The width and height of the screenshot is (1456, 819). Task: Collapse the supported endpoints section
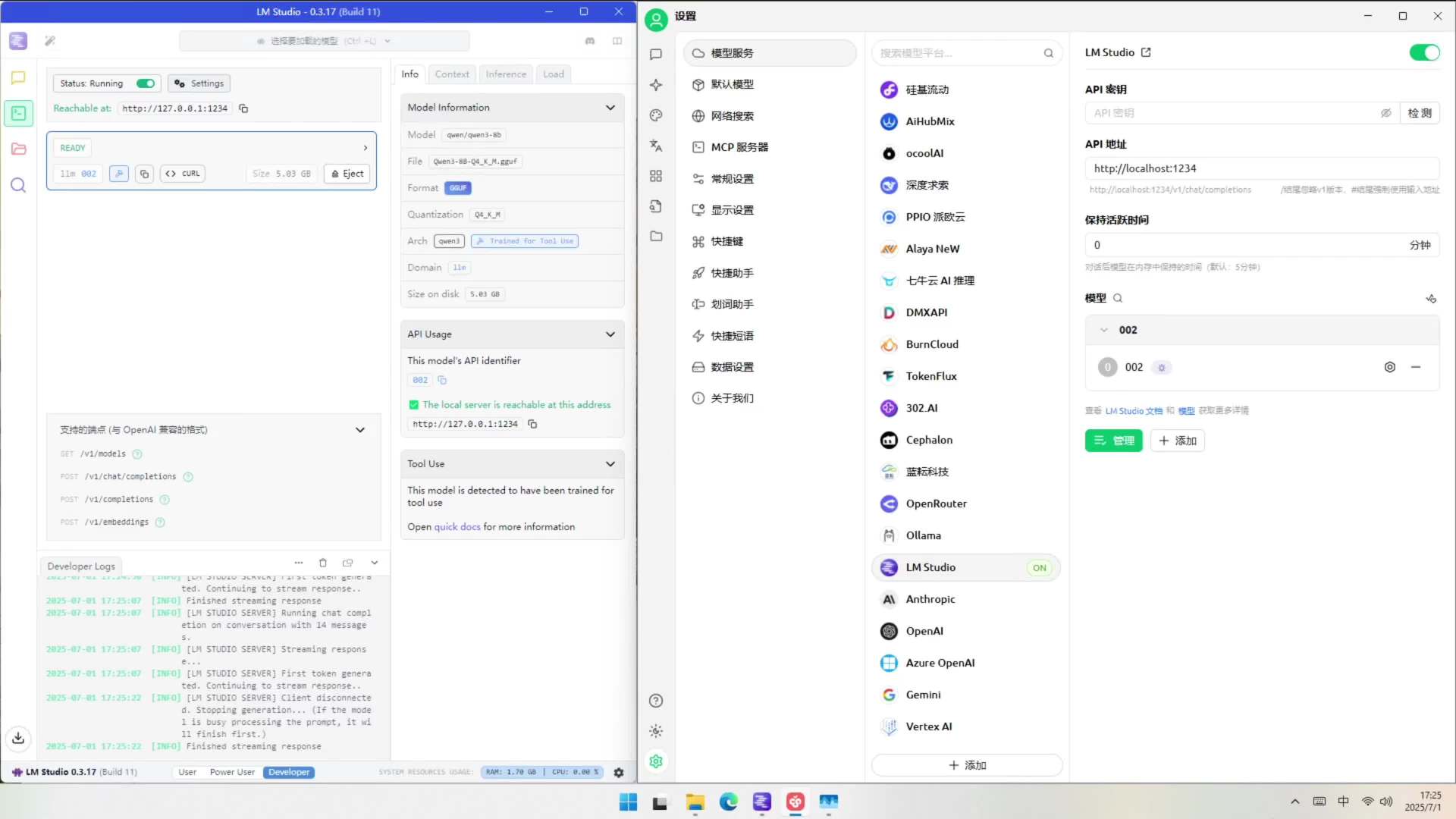pyautogui.click(x=360, y=430)
